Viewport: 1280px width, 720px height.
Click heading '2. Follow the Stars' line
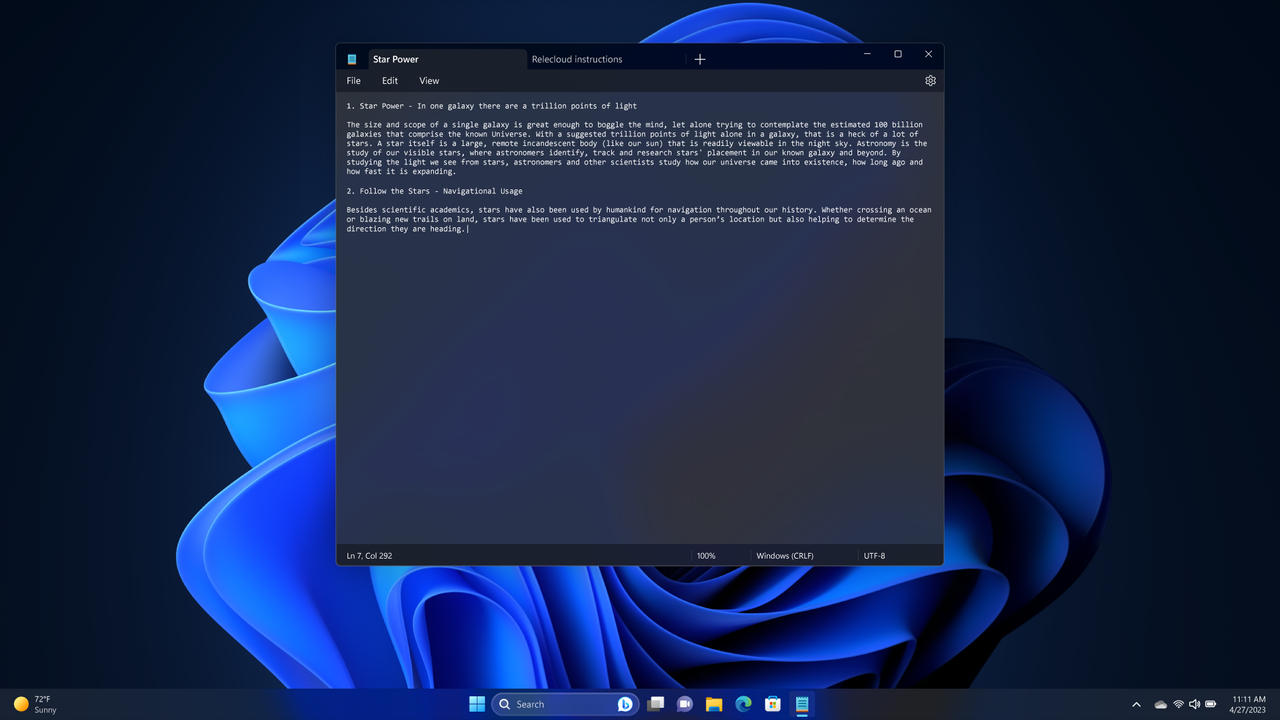(x=435, y=191)
